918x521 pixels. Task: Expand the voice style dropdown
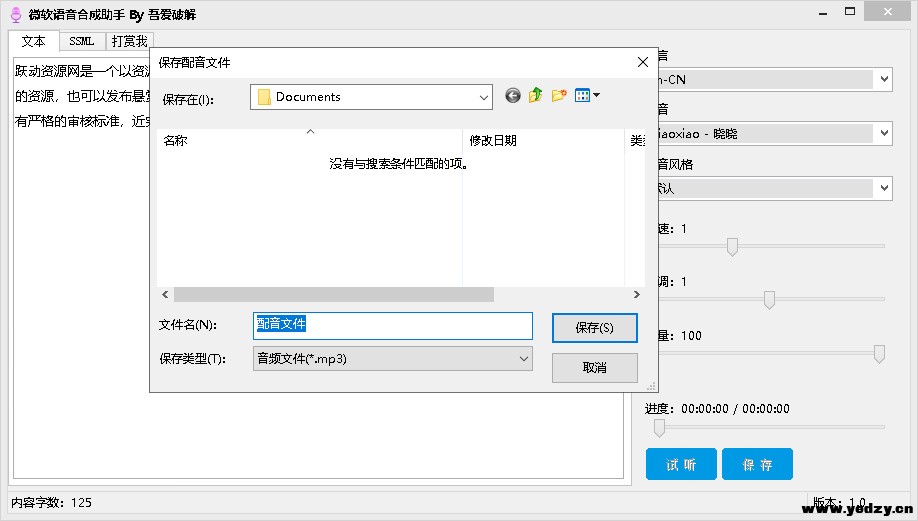[884, 188]
